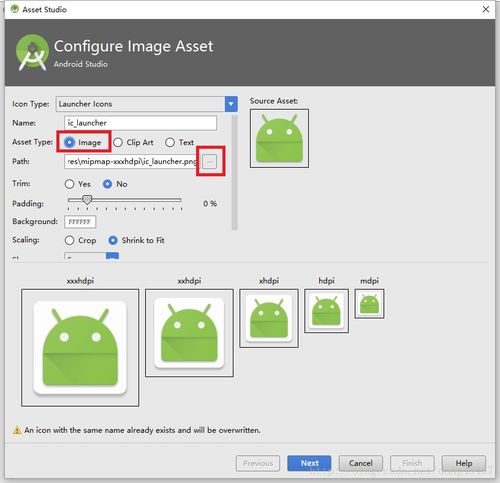The height and width of the screenshot is (483, 500).
Task: Set Trim to Yes
Action: (x=69, y=184)
